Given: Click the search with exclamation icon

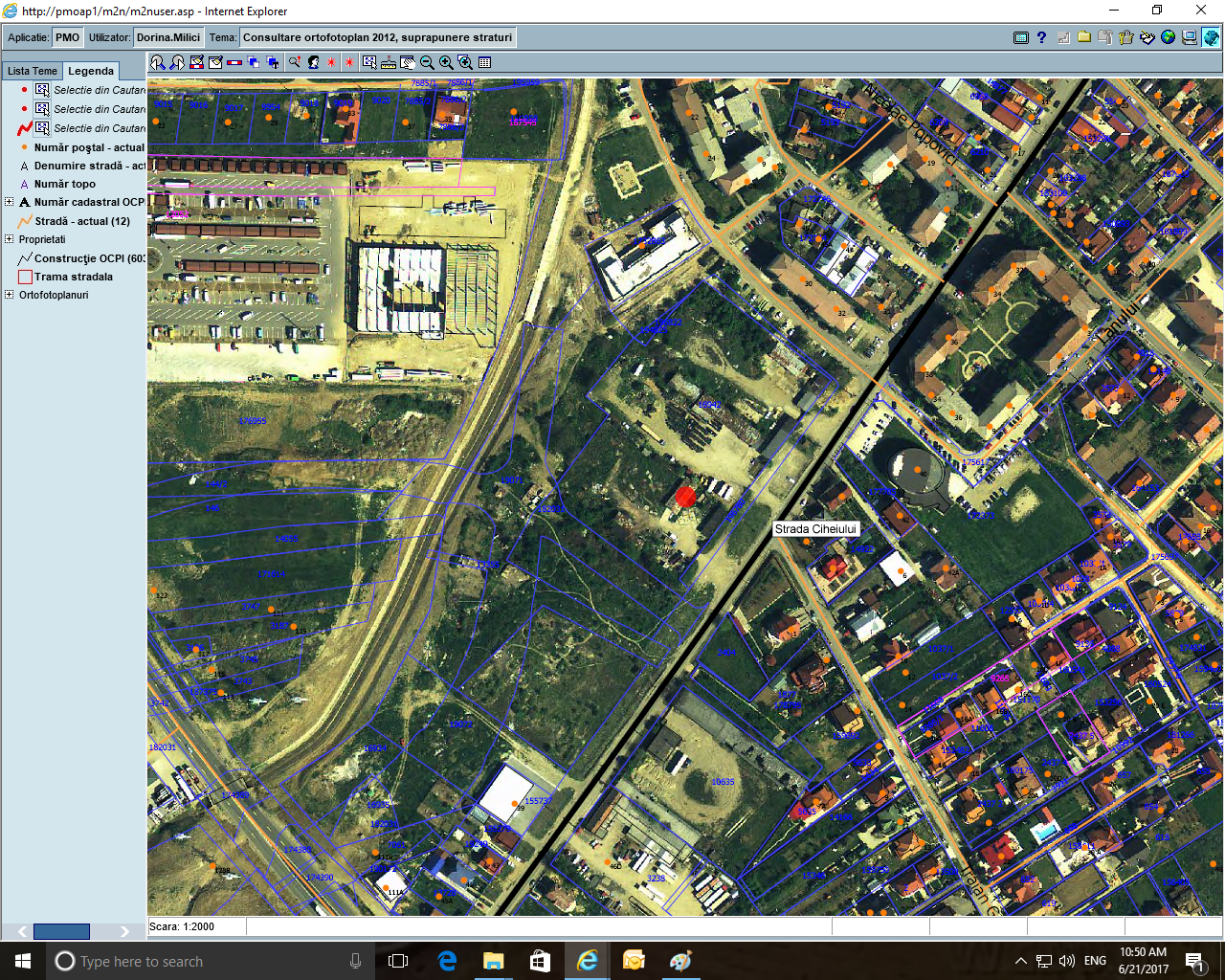Looking at the screenshot, I should pos(295,63).
